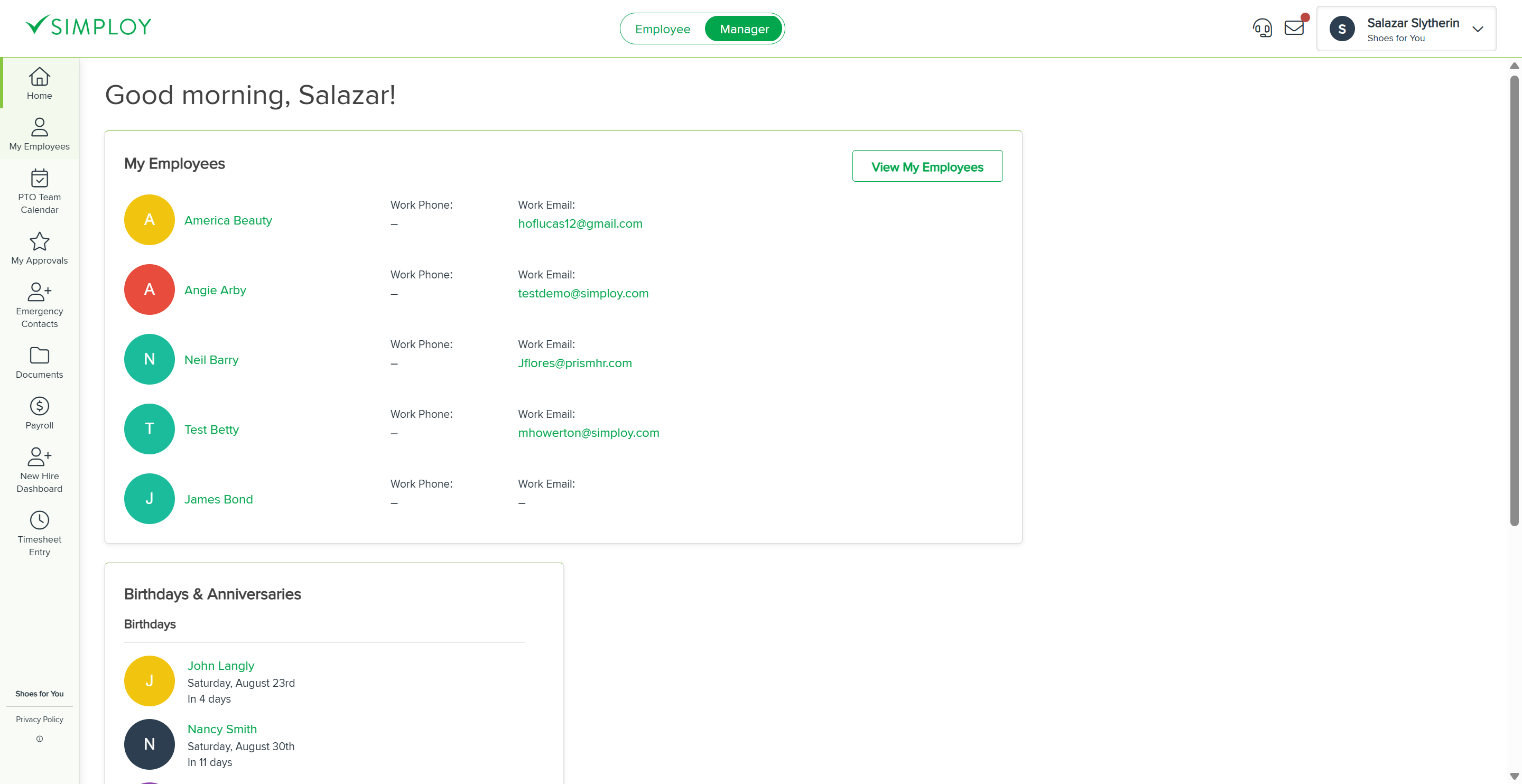Viewport: 1522px width, 784px height.
Task: Switch to Employee view
Action: point(662,29)
